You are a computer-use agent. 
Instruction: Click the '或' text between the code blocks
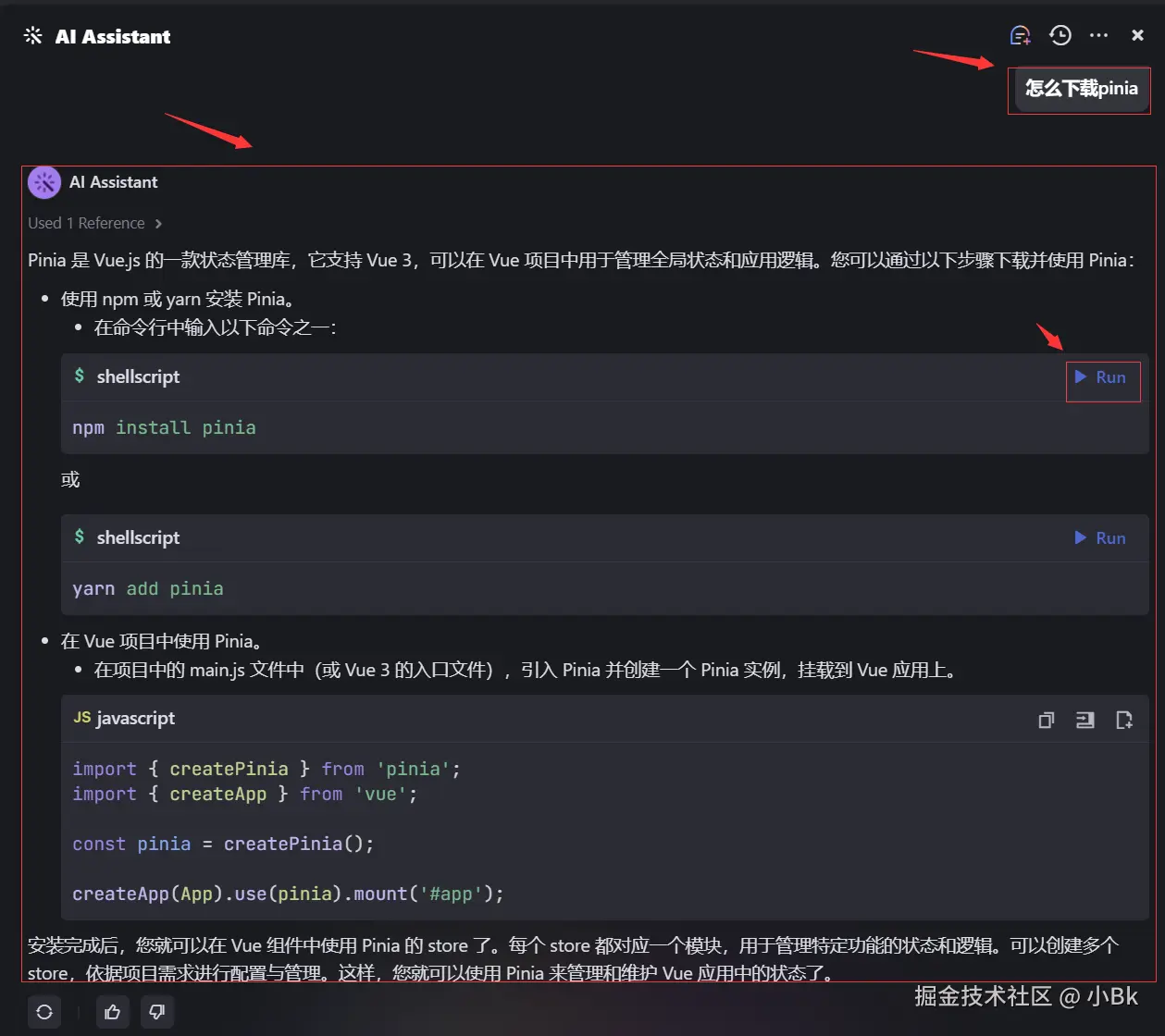point(70,479)
